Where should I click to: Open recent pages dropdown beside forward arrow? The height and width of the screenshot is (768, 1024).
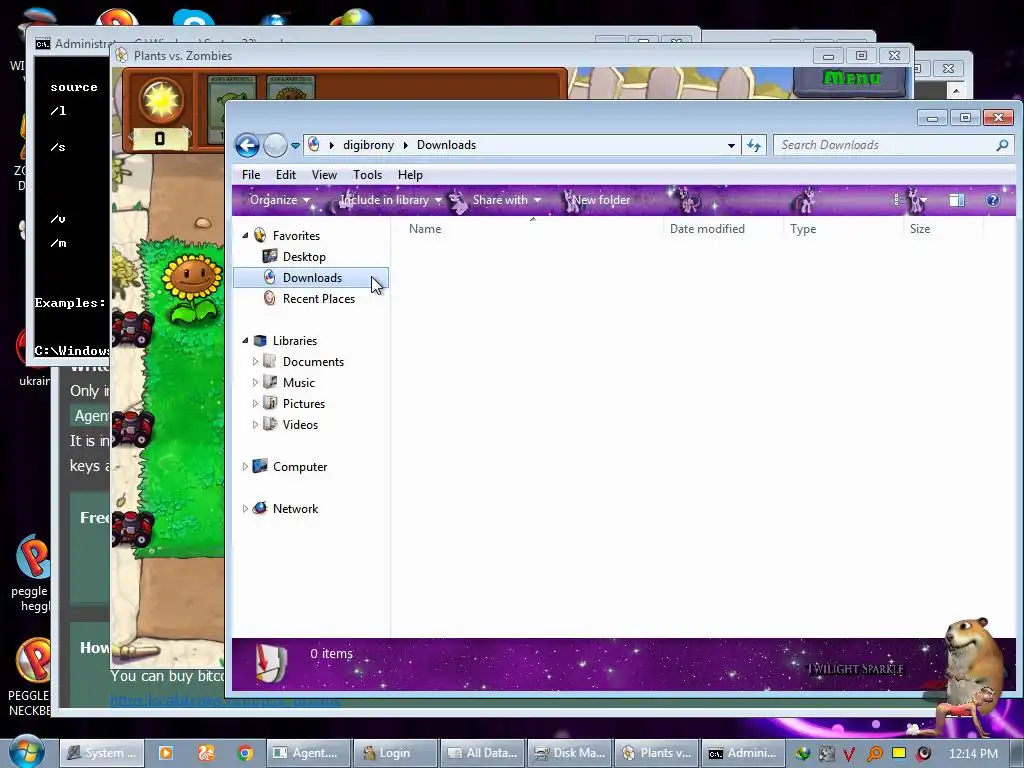(x=295, y=146)
